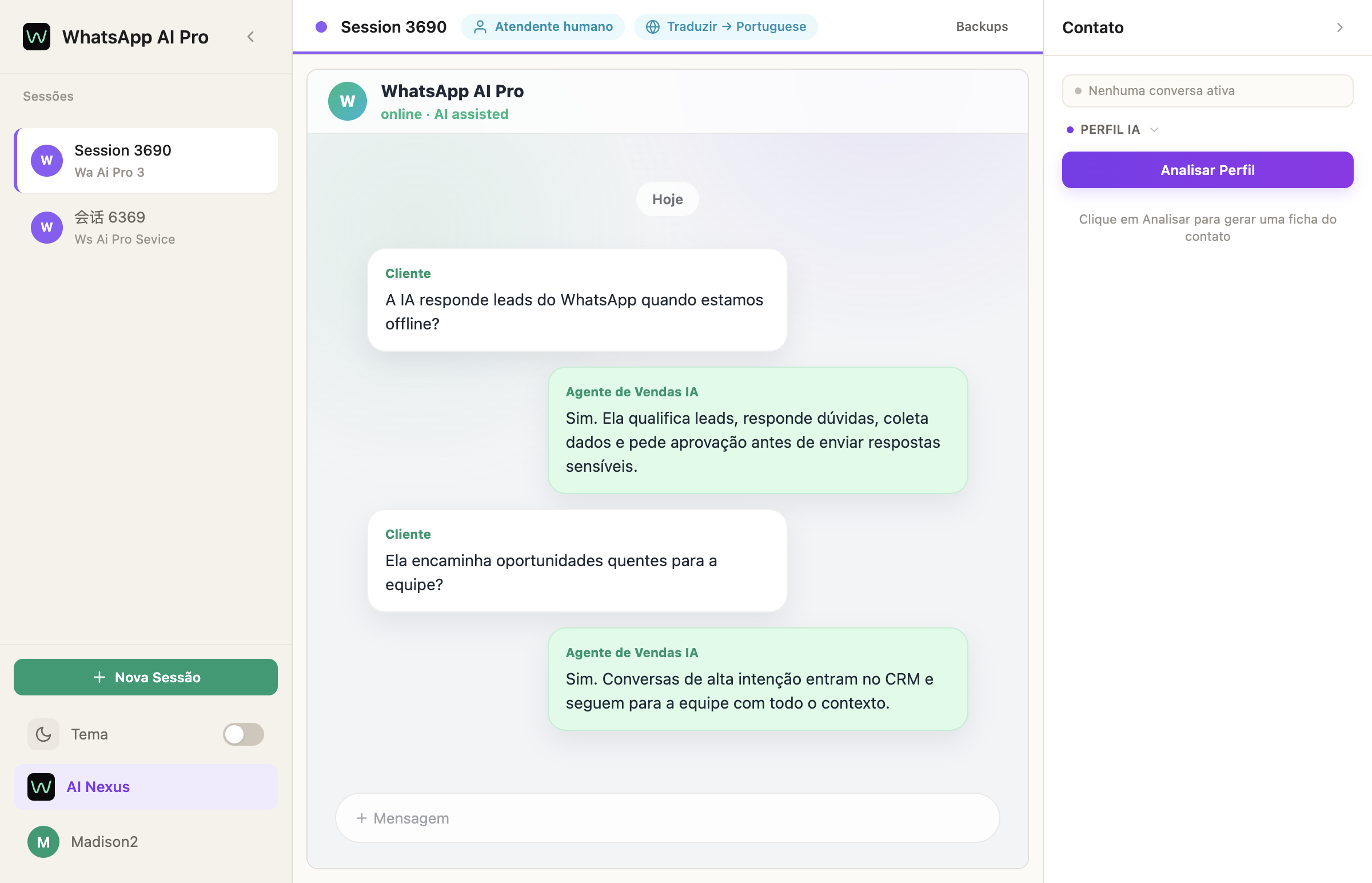1372x883 pixels.
Task: Click the Session 3690 purple W avatar
Action: click(47, 161)
